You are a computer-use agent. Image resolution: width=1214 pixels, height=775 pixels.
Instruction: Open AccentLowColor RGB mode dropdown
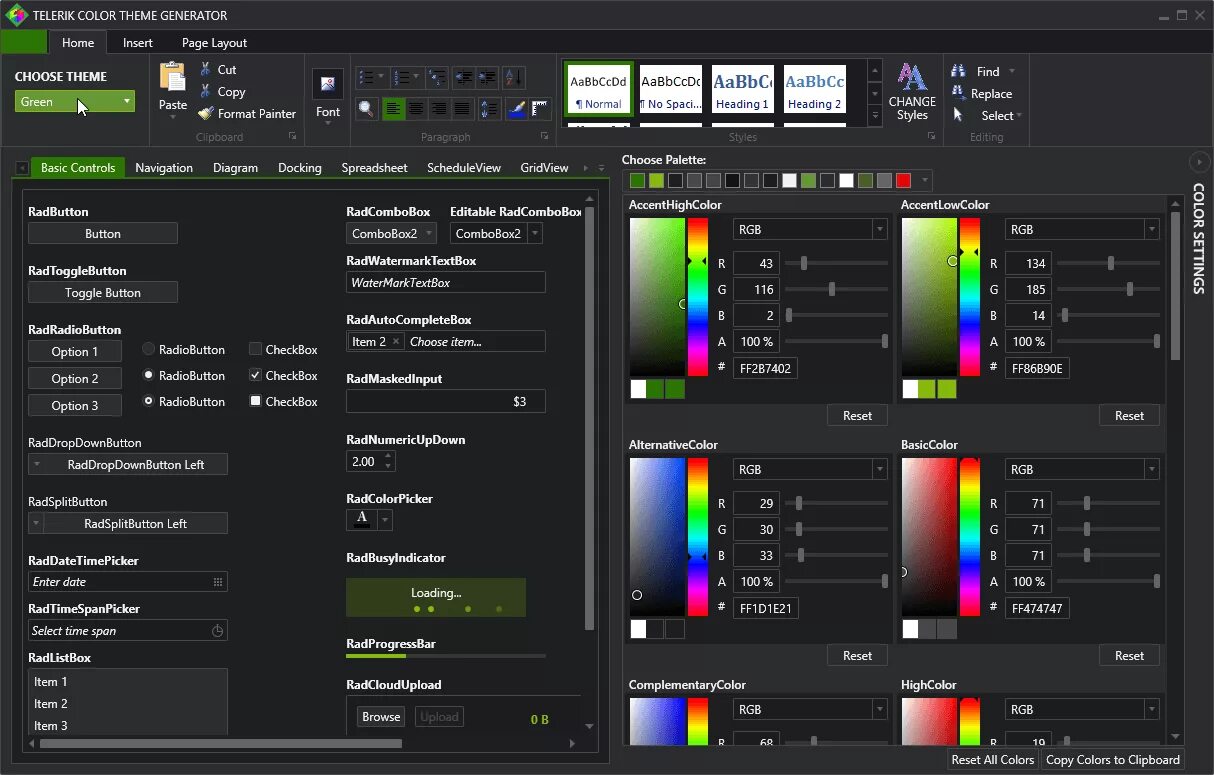[x=1151, y=229]
